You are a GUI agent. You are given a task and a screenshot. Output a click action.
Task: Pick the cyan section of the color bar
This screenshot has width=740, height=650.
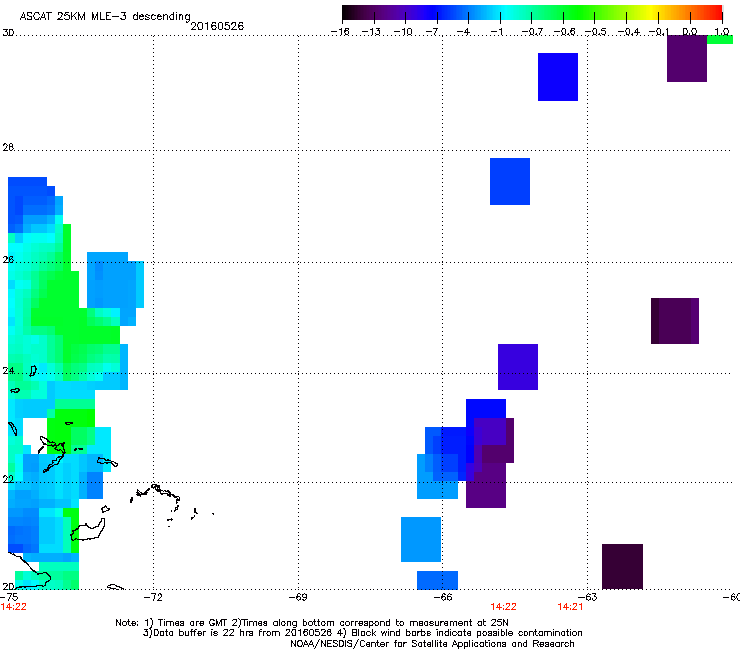click(507, 13)
